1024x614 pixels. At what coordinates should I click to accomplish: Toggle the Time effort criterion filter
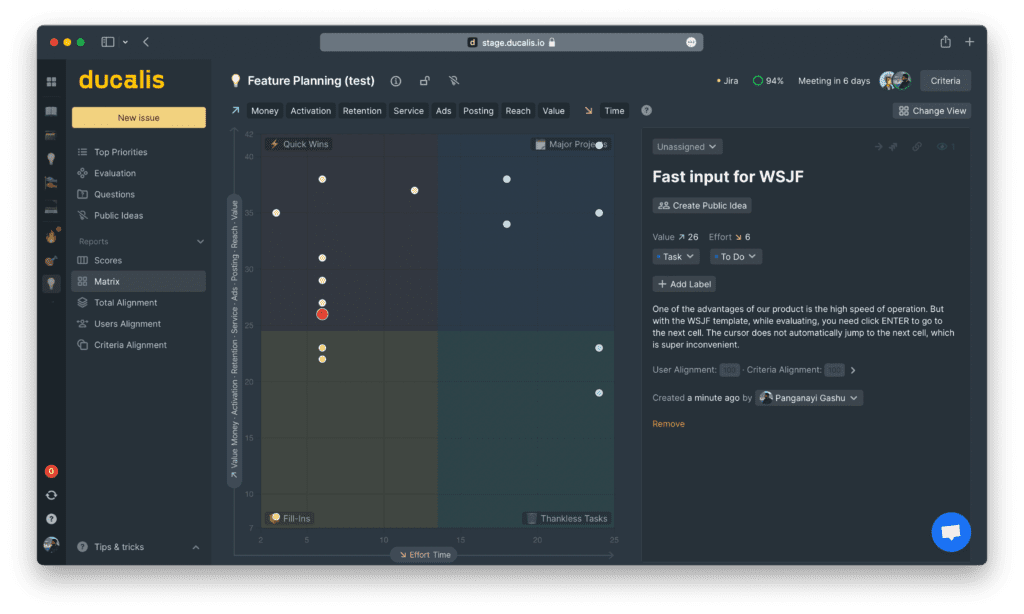(614, 111)
